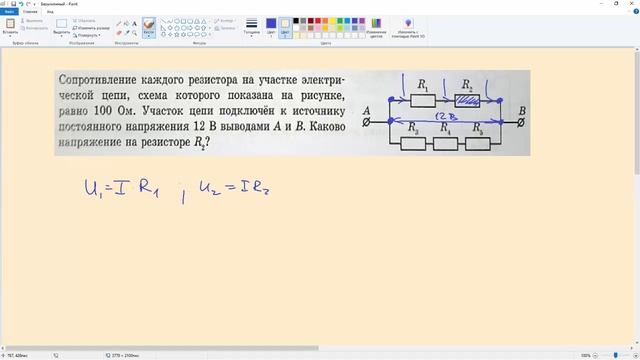The width and height of the screenshot is (640, 360).
Task: Pick the black color swatch
Action: click(x=296, y=21)
